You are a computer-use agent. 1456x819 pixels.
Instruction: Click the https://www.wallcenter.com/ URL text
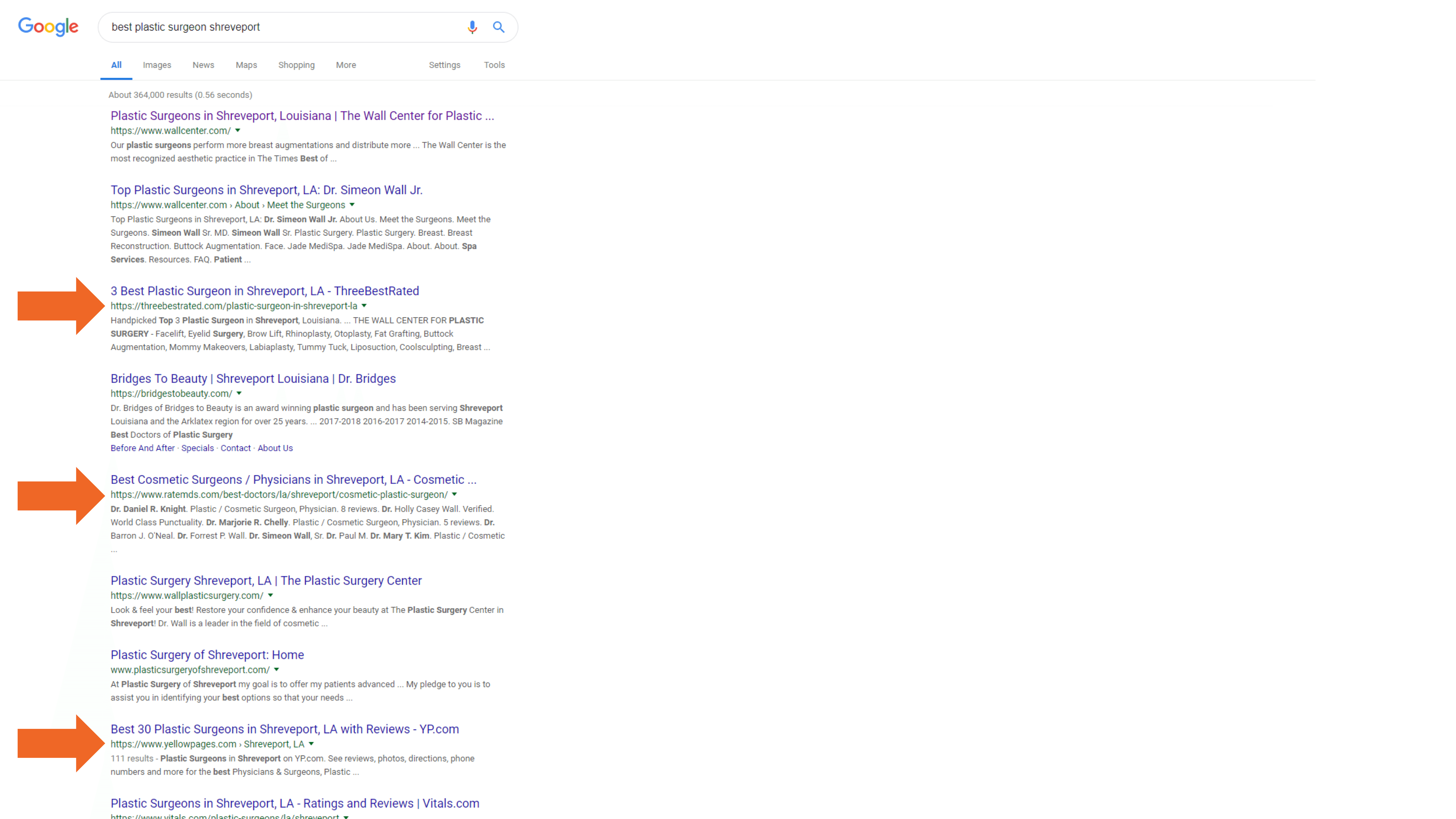171,131
